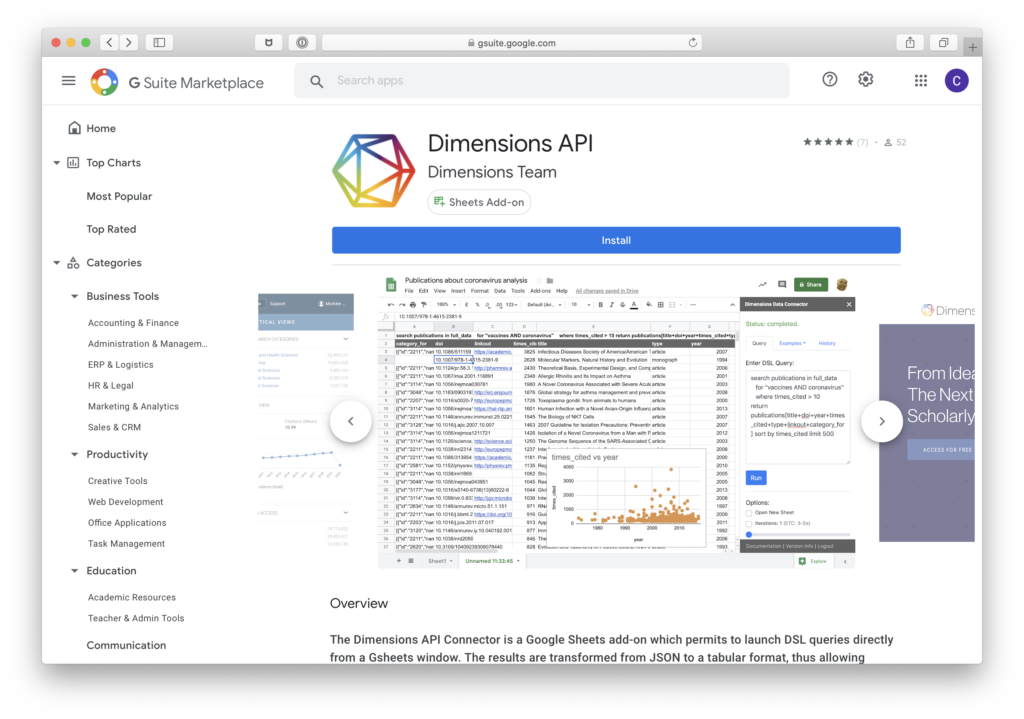Collapse the Business Tools category
The width and height of the screenshot is (1024, 719).
point(74,297)
